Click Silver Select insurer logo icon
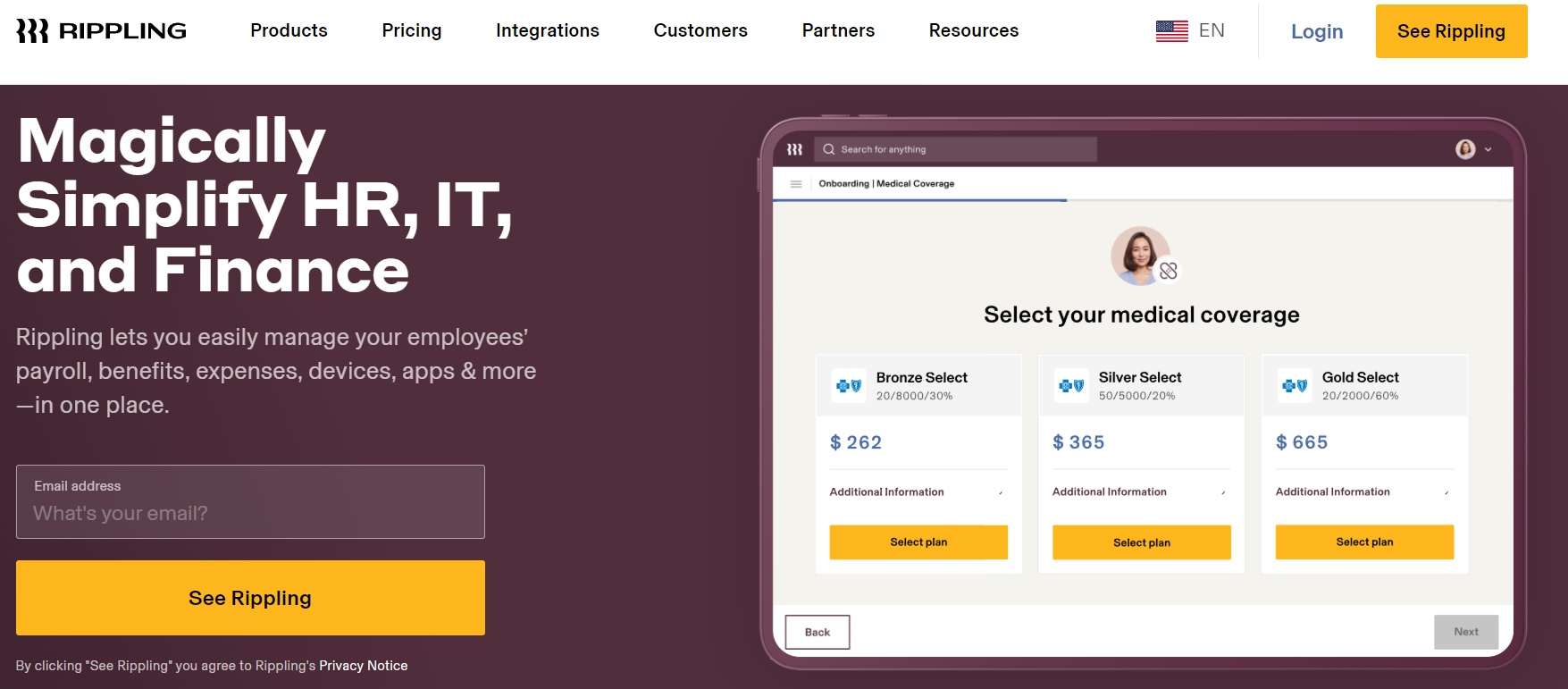 [x=1070, y=386]
